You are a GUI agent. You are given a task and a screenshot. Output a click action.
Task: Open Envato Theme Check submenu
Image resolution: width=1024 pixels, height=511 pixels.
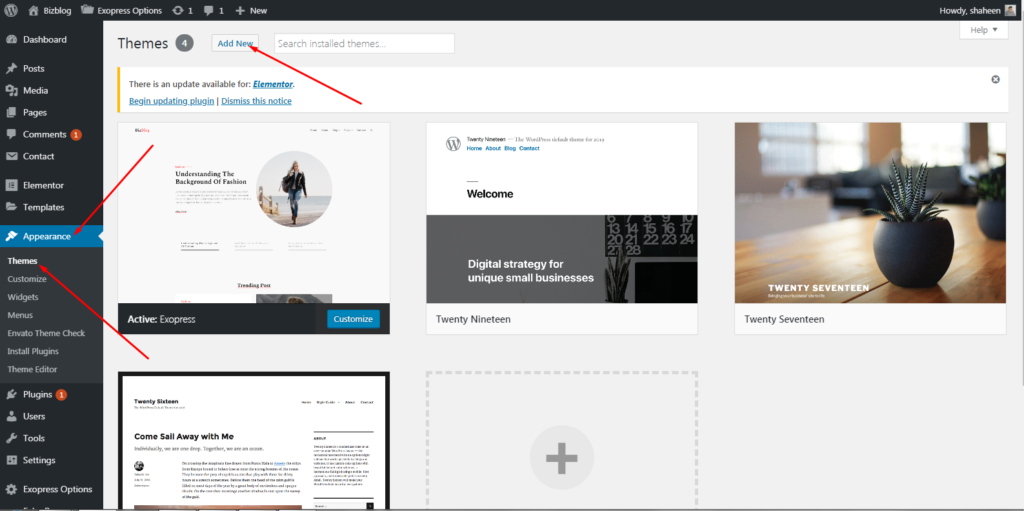click(46, 333)
